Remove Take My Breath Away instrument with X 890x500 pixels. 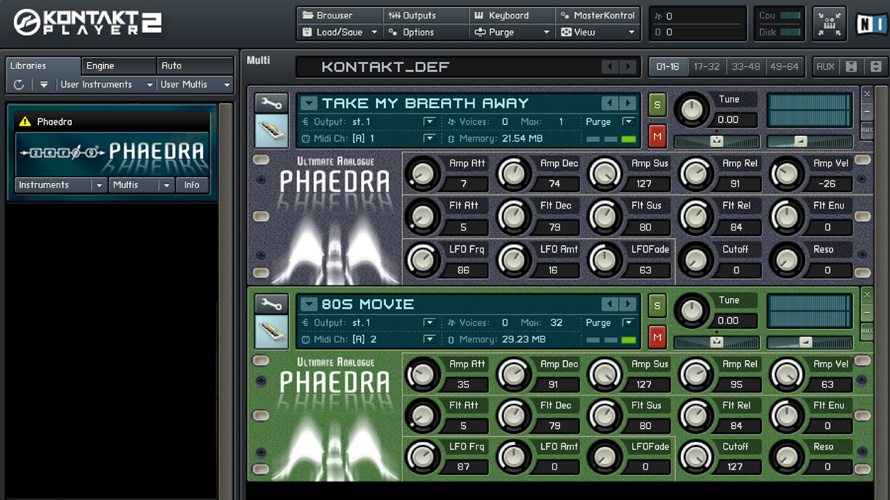click(x=867, y=94)
